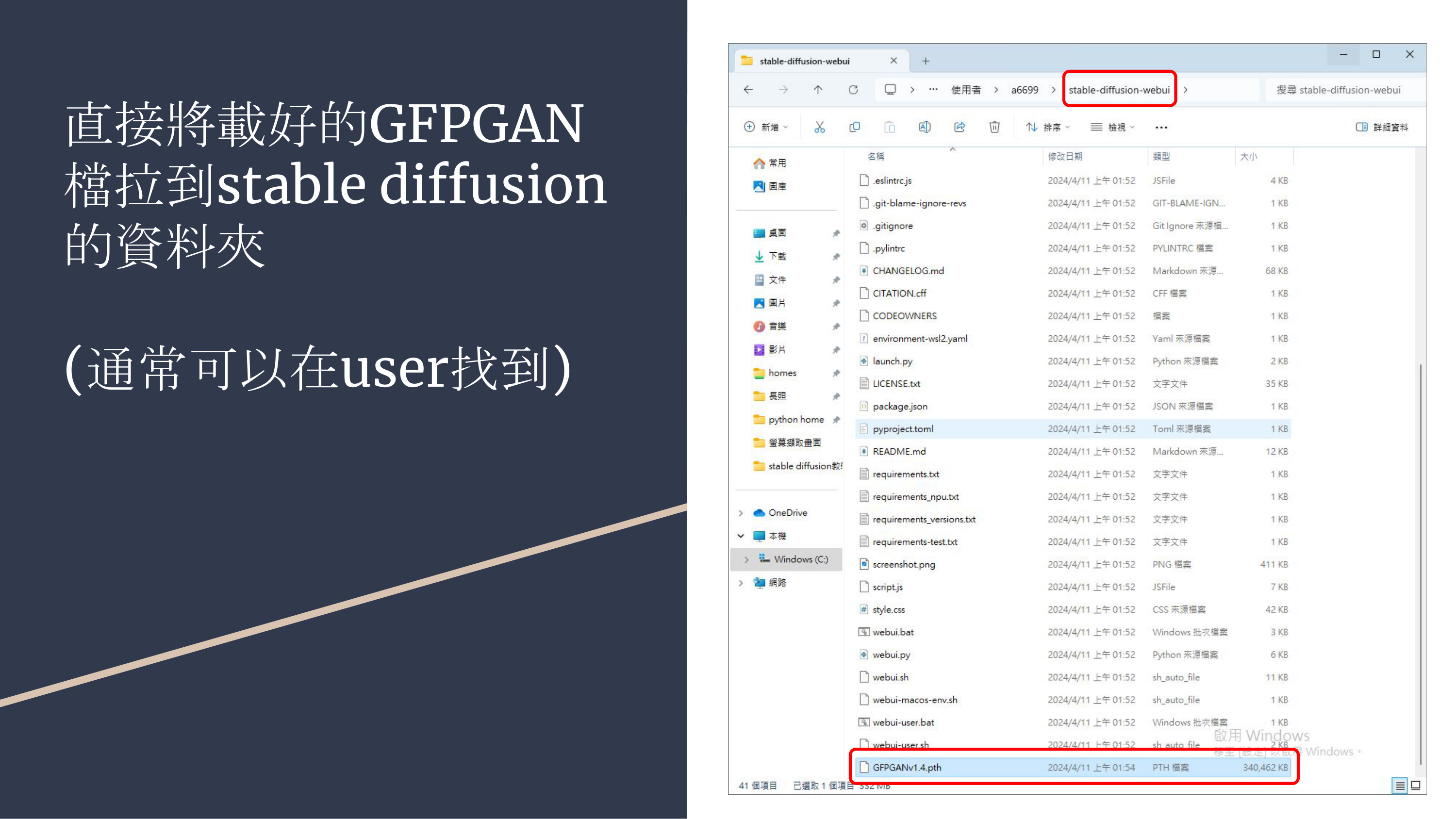Click the search stable-diffusion-webui box

(1345, 89)
